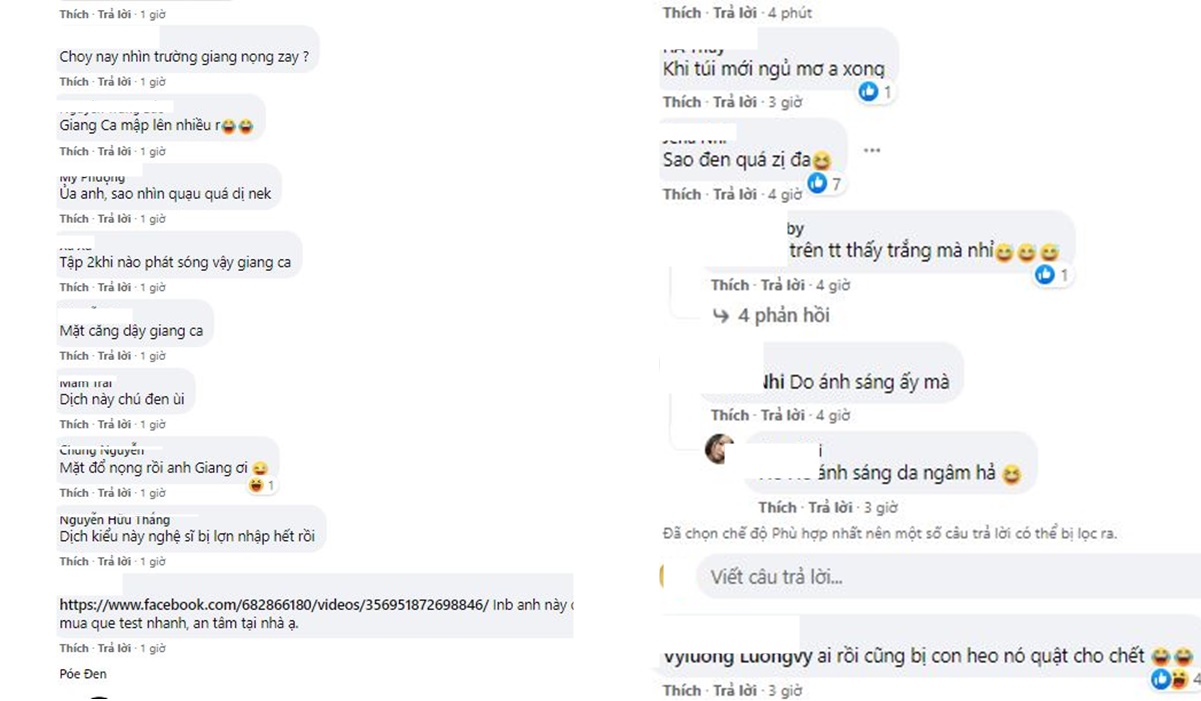1201x701 pixels.
Task: View the reactions on the "con heo nó quật cho chết" comment
Action: coord(1168,680)
